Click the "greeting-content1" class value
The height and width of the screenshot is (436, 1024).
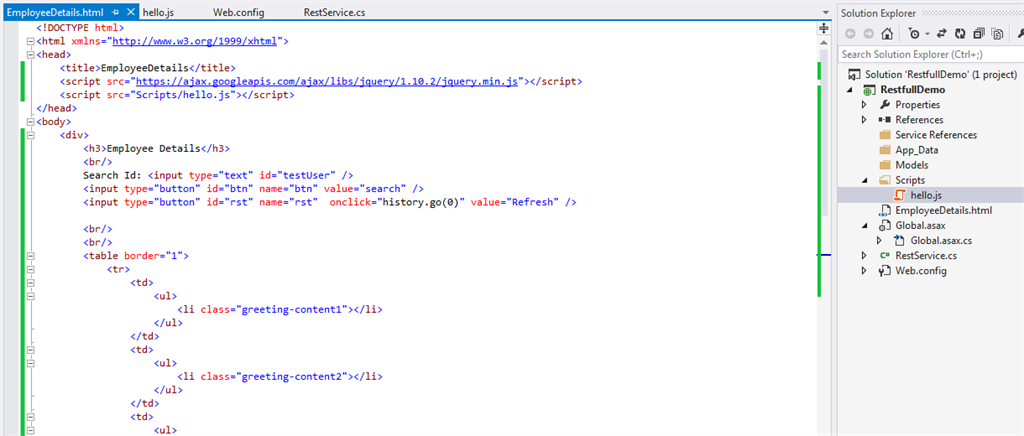tap(293, 309)
